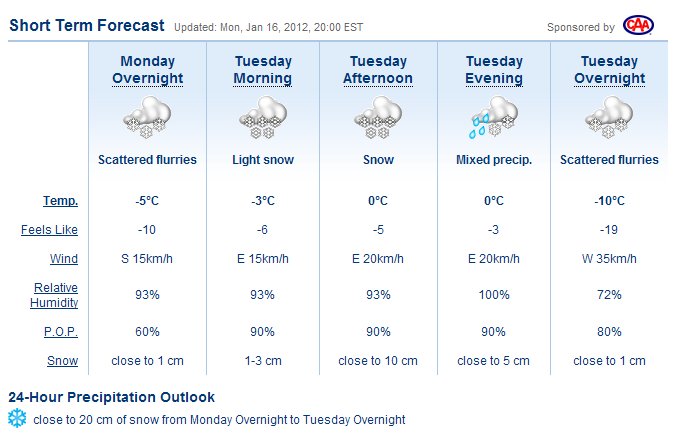Image resolution: width=677 pixels, height=437 pixels.
Task: Select the Tuesday Afternoon column heading
Action: tap(378, 70)
